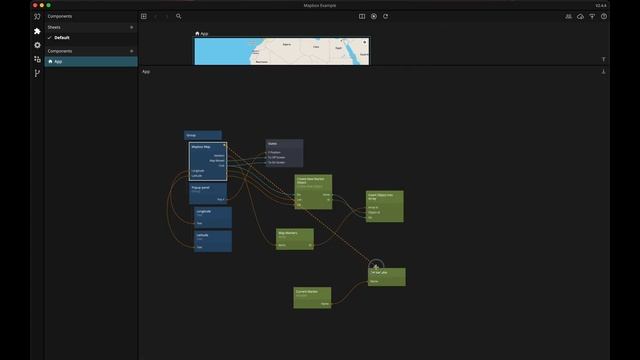Click the App breadcrumb above node canvas
The image size is (640, 360).
click(x=146, y=71)
